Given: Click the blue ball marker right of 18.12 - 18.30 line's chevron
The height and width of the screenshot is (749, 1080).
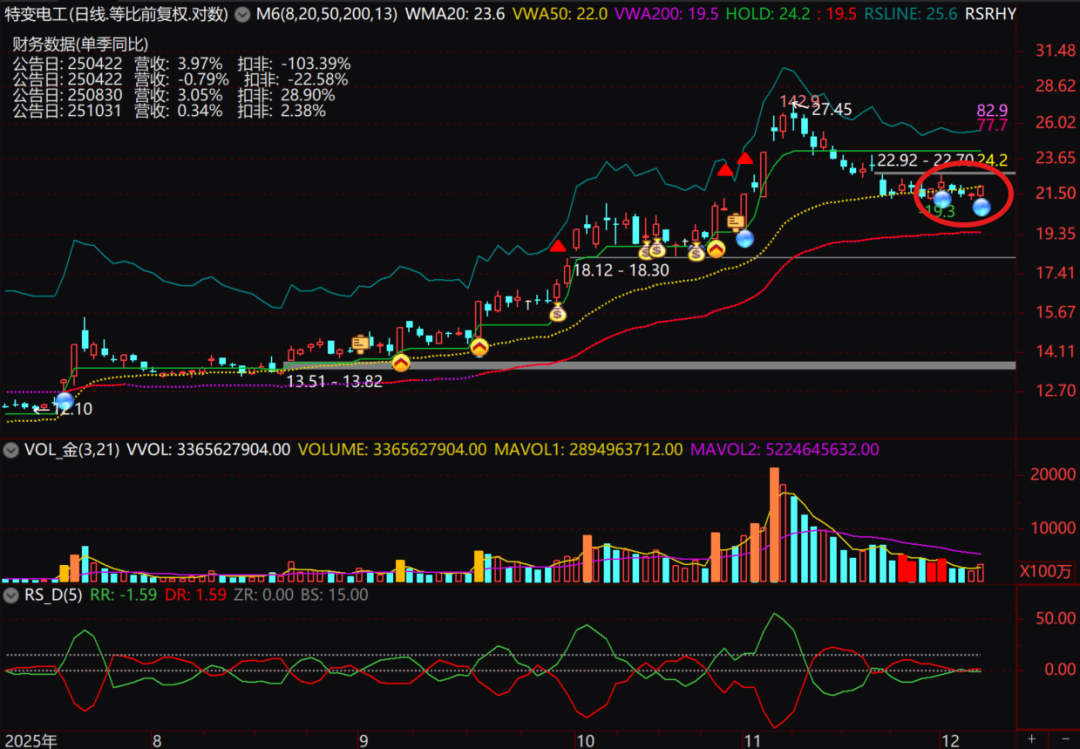Looking at the screenshot, I should point(745,239).
